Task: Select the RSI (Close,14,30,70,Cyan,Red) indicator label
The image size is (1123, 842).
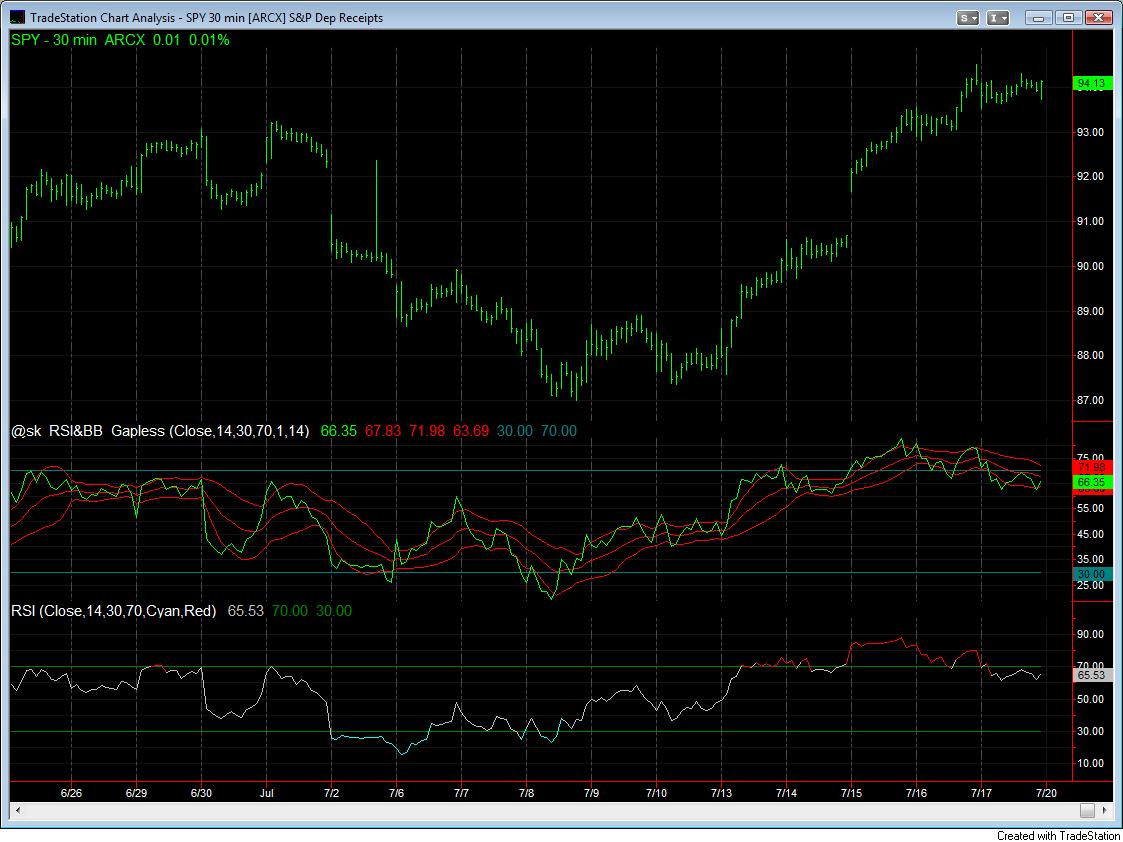Action: 113,611
